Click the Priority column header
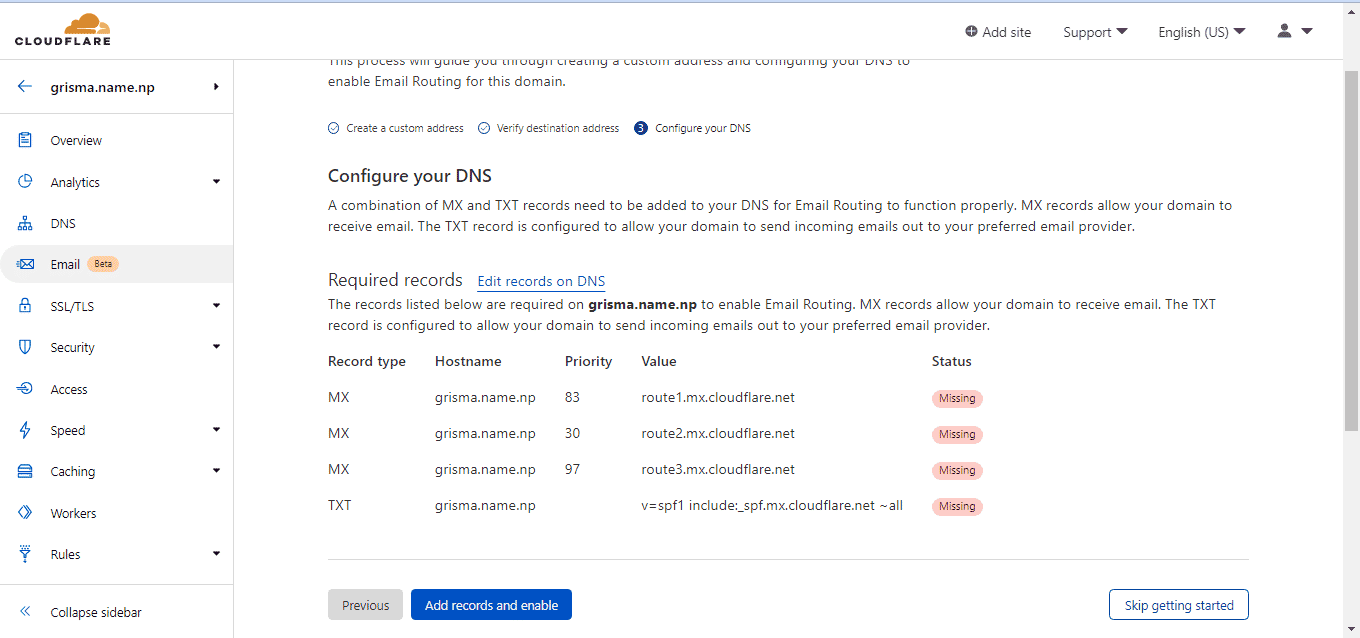1360x638 pixels. pos(588,361)
